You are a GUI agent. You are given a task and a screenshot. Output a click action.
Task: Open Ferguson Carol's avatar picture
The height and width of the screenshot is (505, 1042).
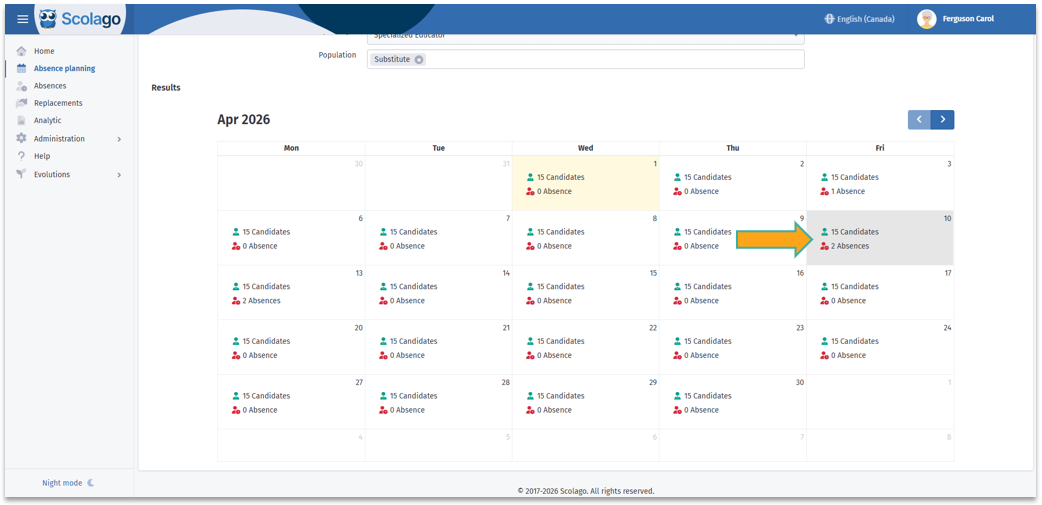[x=926, y=19]
